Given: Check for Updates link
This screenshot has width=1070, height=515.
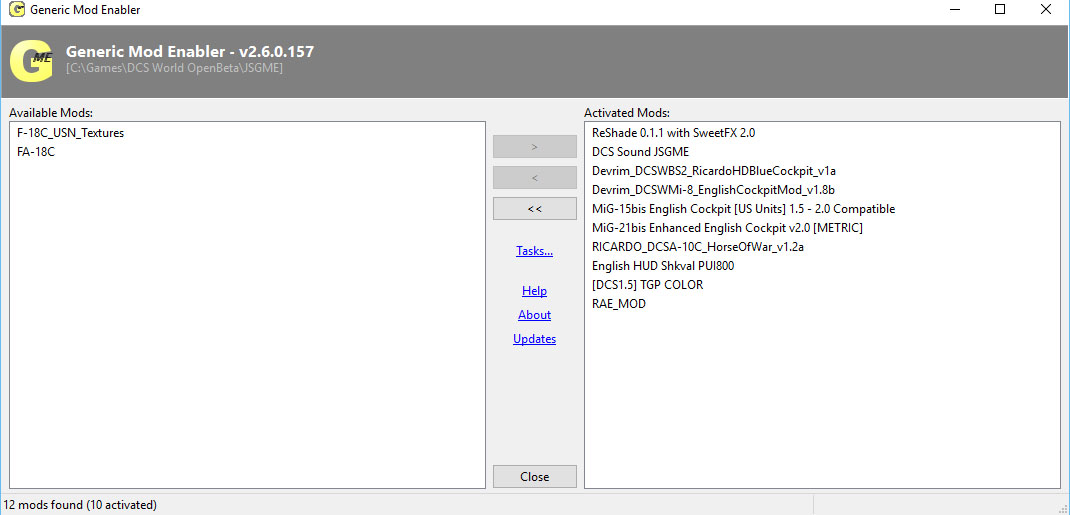Looking at the screenshot, I should pos(534,339).
